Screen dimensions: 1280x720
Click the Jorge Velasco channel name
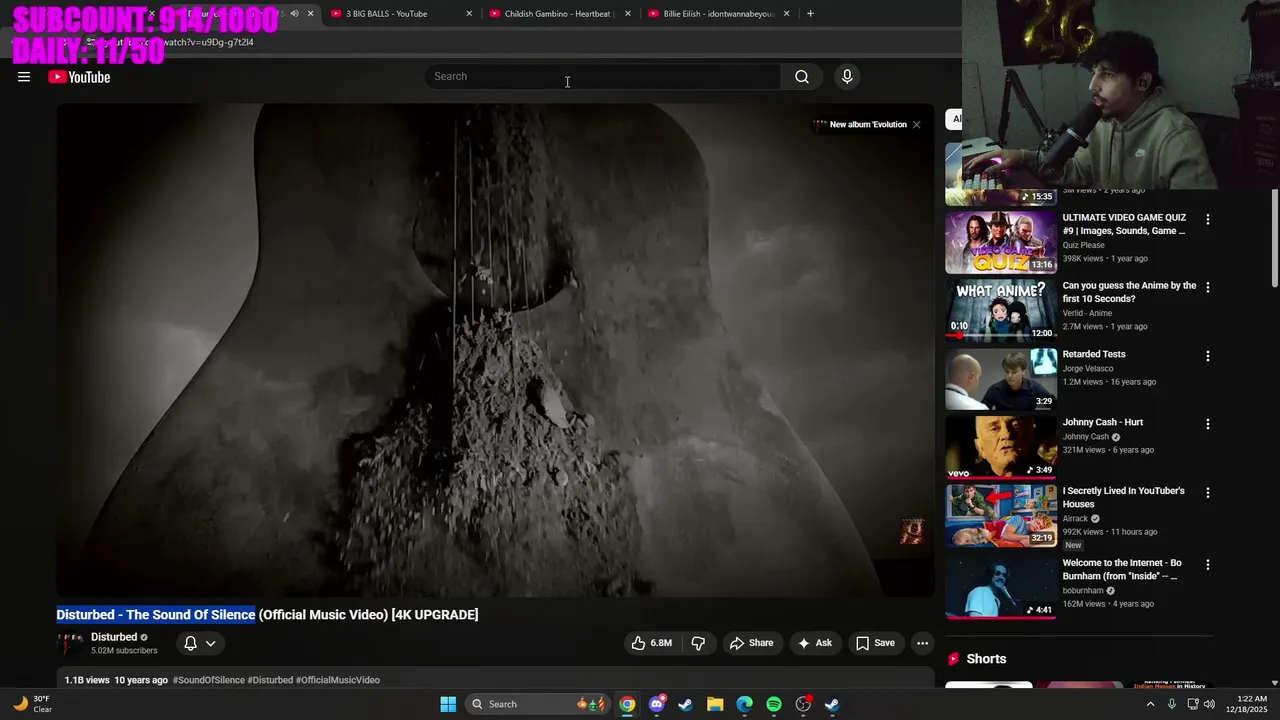point(1088,369)
